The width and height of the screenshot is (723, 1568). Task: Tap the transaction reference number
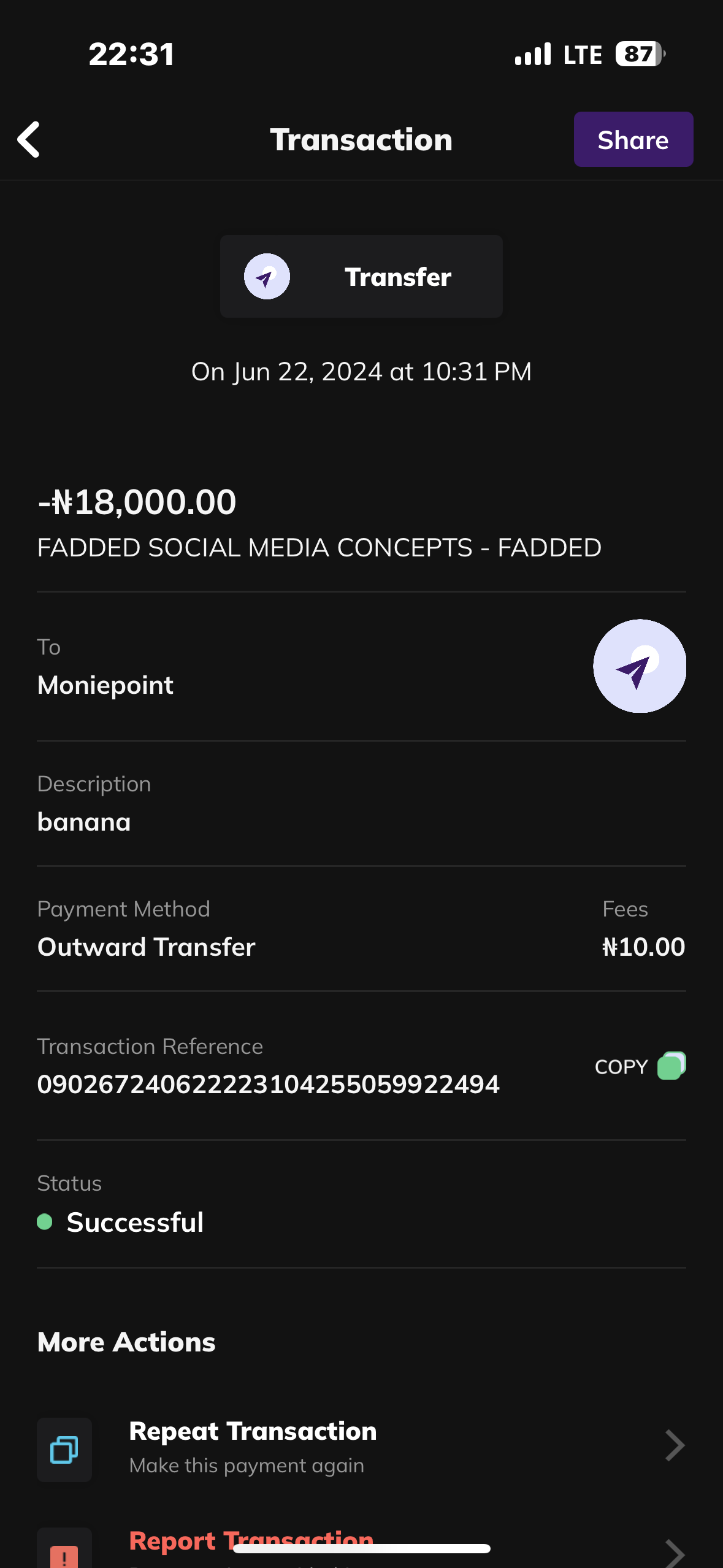(268, 1085)
